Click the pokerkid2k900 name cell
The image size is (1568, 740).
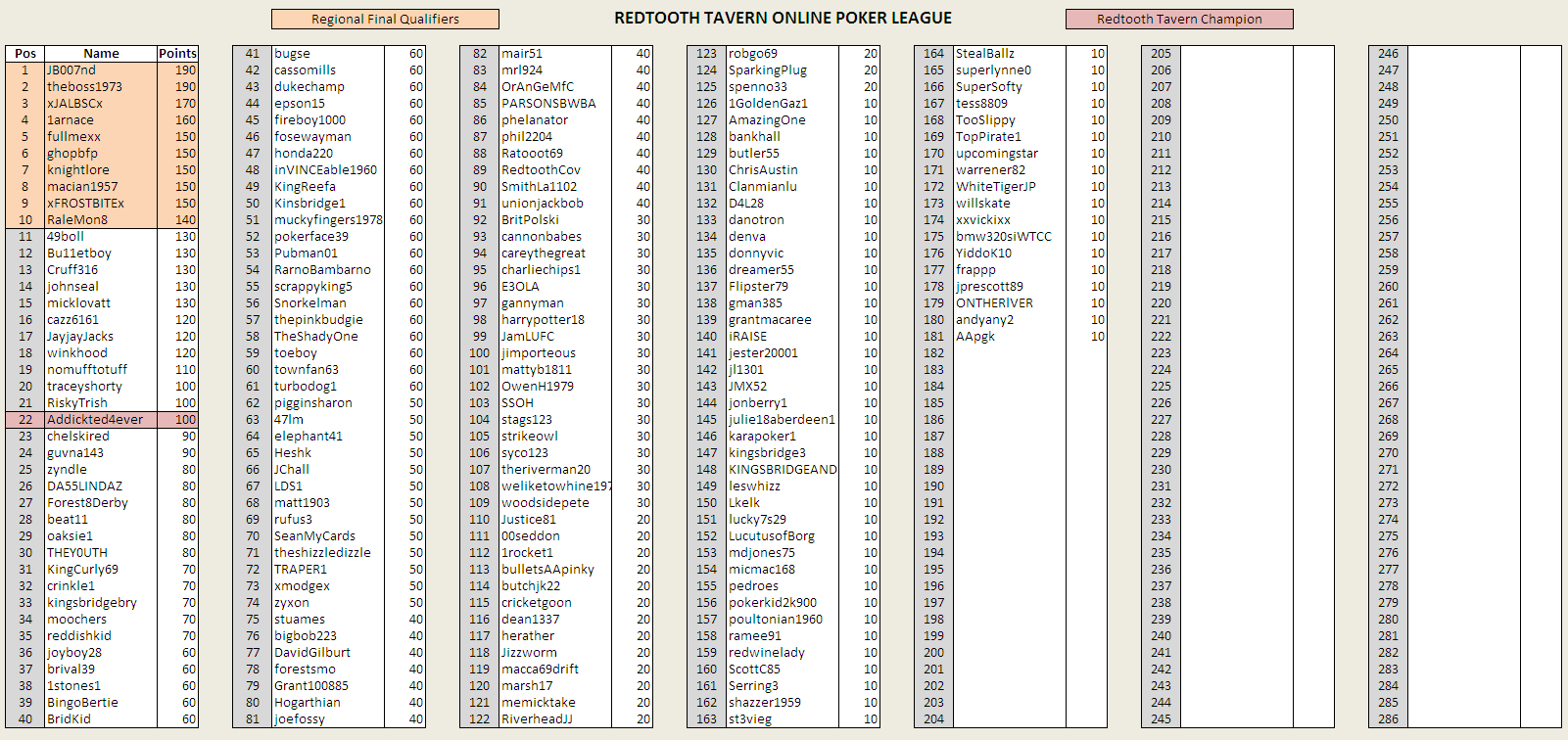click(783, 602)
